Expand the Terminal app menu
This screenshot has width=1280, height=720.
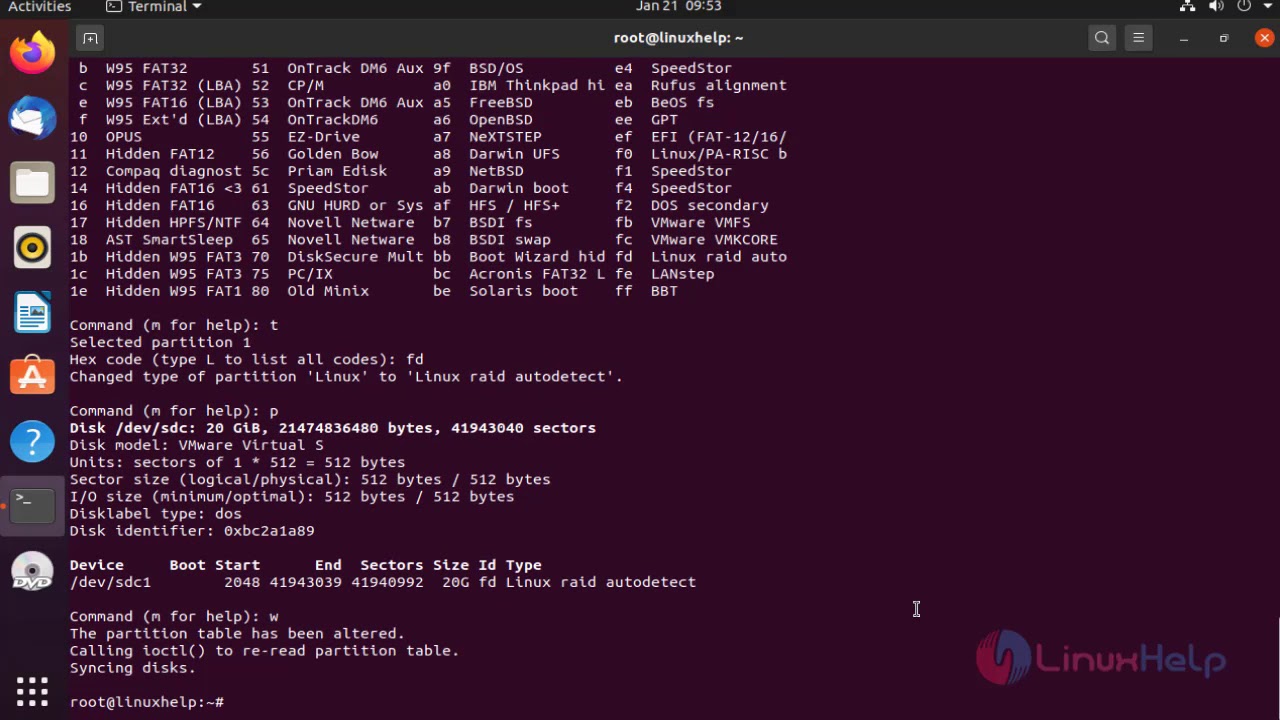[154, 7]
